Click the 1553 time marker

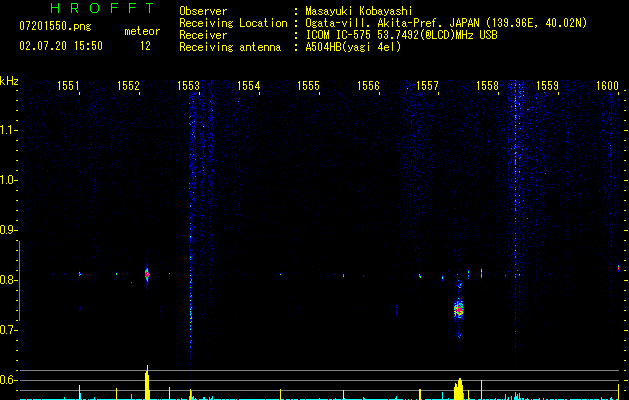click(189, 85)
